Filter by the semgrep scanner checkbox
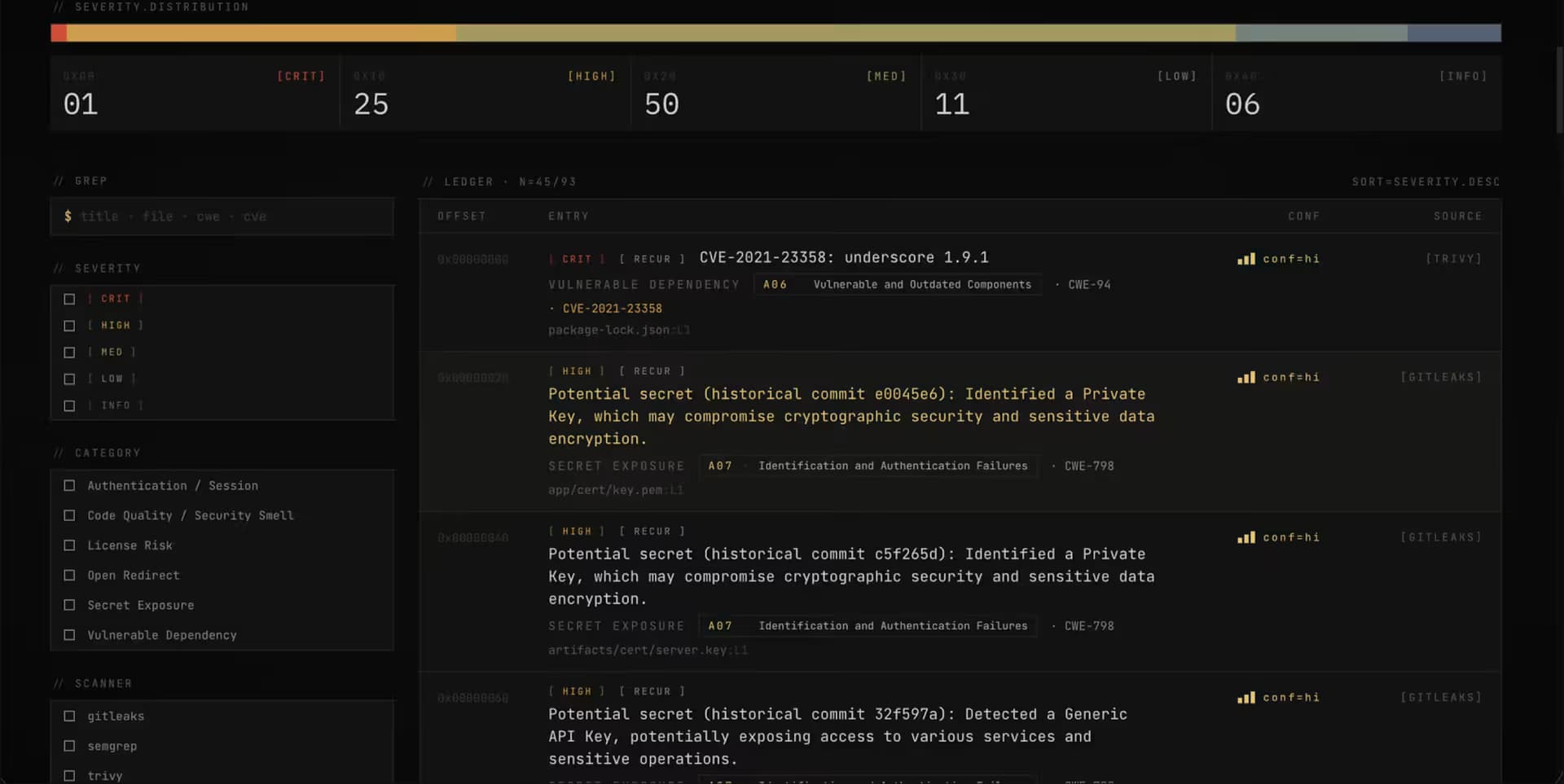1564x784 pixels. 69,746
